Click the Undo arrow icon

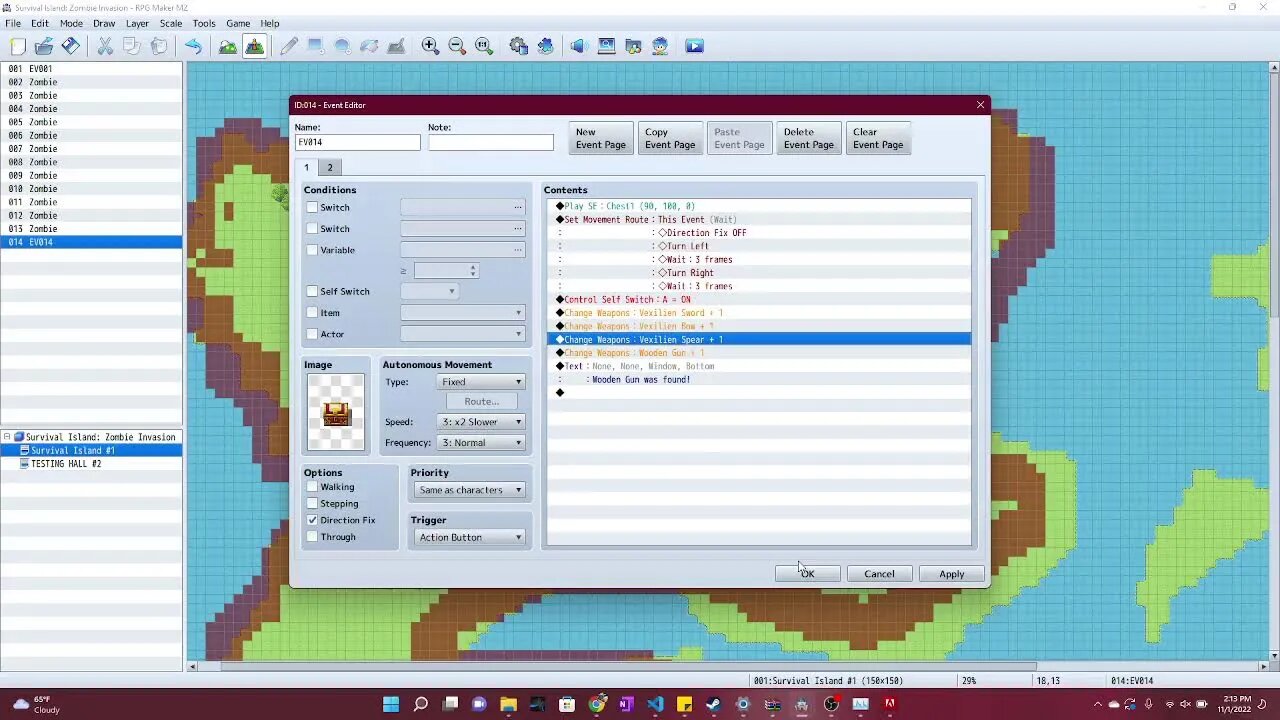[x=193, y=46]
